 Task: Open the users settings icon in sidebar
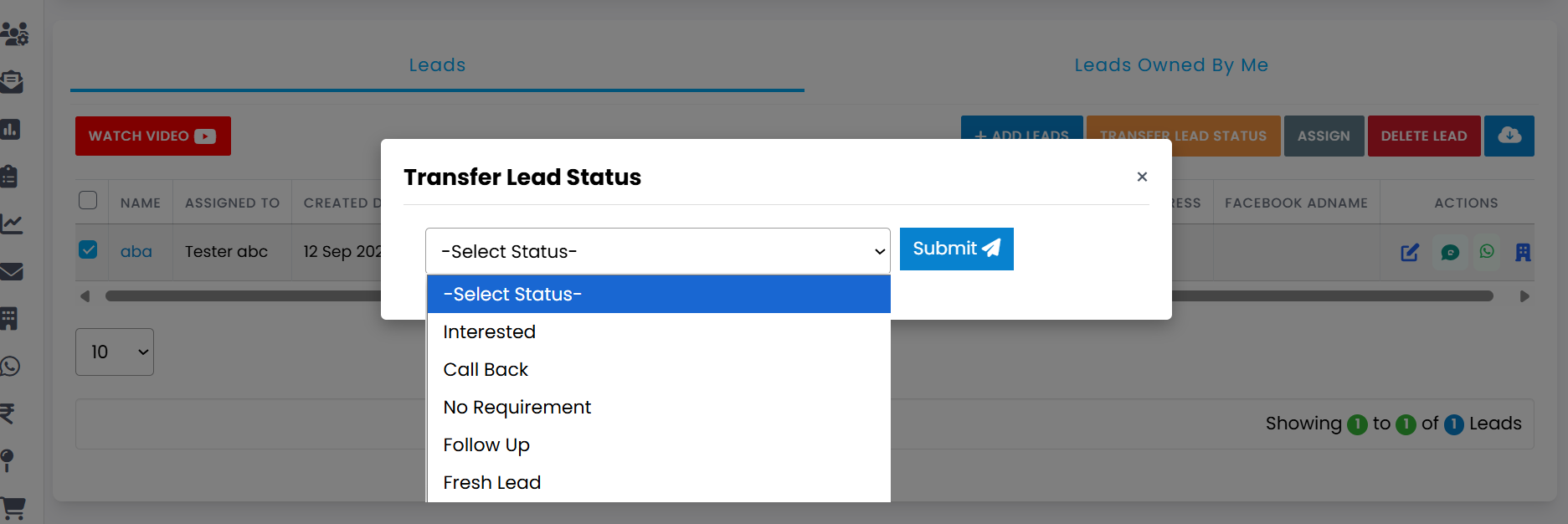pyautogui.click(x=14, y=34)
